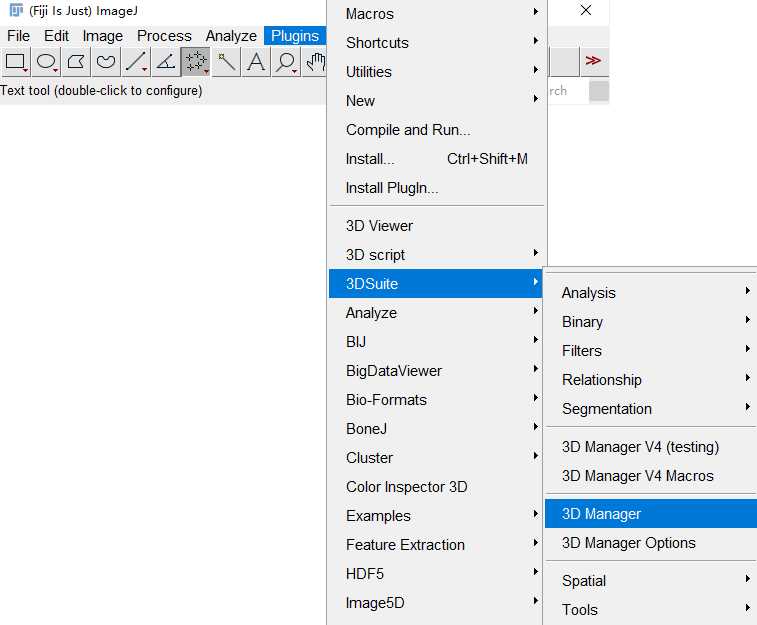The image size is (757, 625).
Task: Select the Wand tracing tool
Action: point(225,61)
